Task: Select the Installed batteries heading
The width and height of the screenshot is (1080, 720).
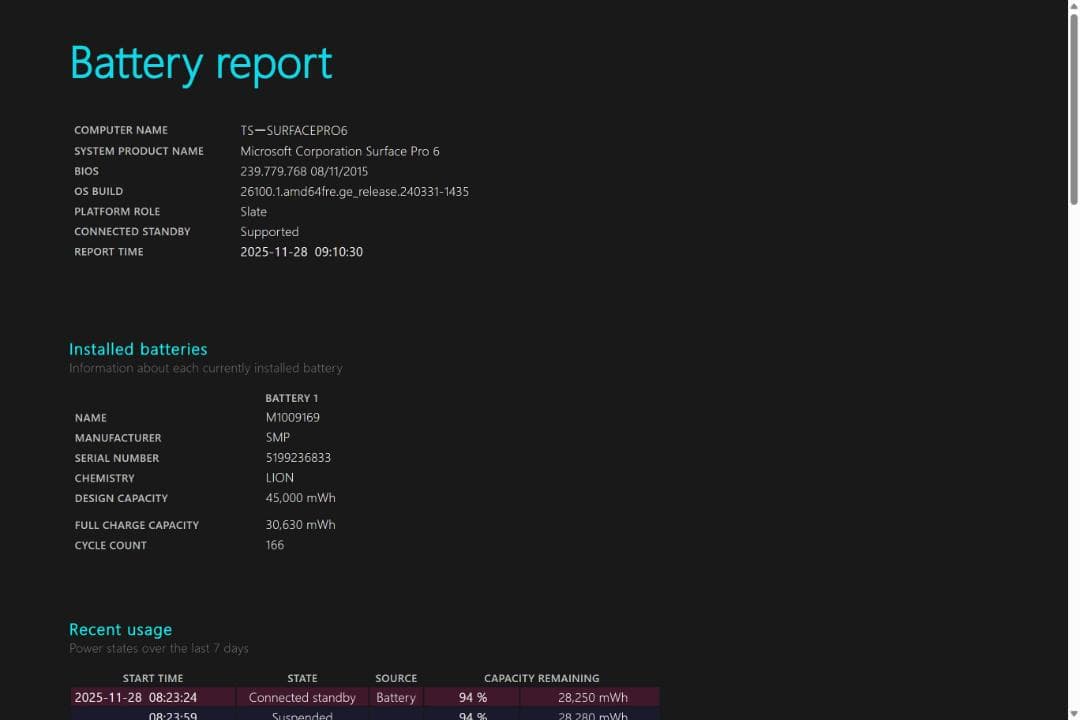Action: [138, 349]
